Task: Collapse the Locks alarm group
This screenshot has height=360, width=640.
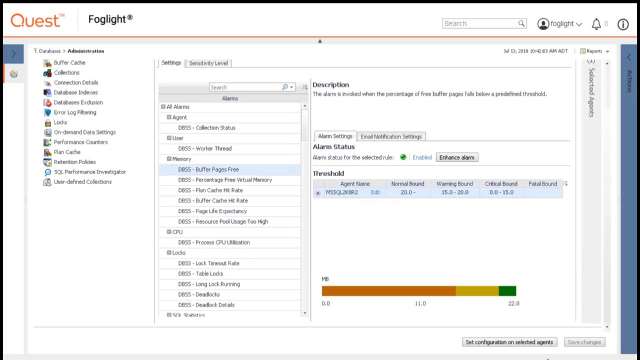Action: click(x=169, y=253)
